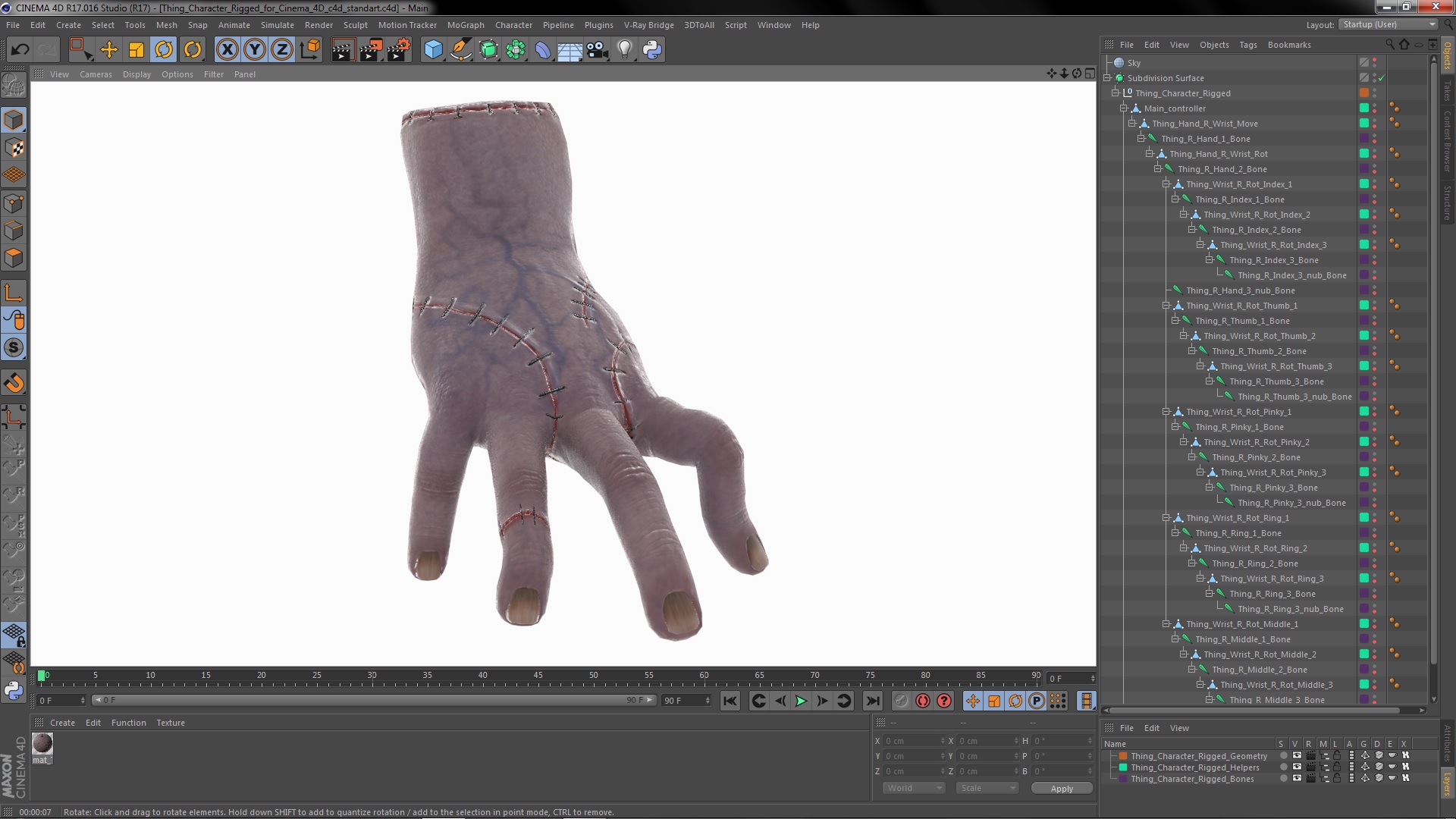Open the Material Manager Texture menu
1456x819 pixels.
pos(171,723)
